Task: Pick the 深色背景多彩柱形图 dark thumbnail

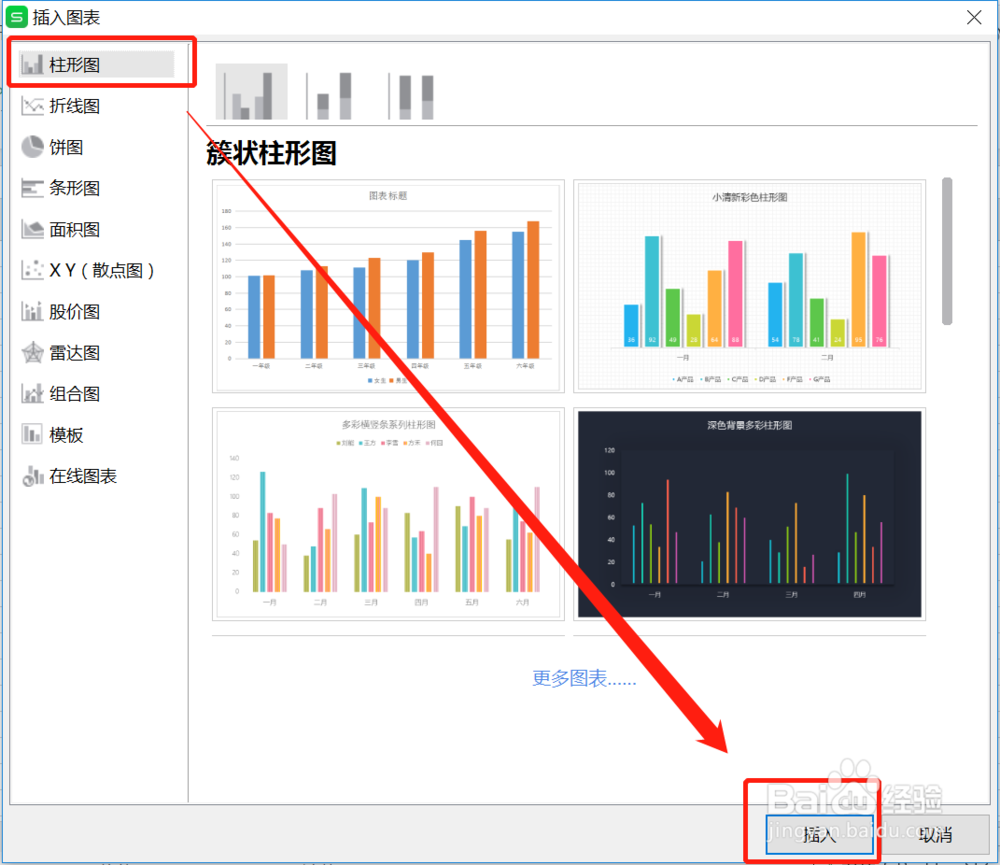Action: coord(749,514)
